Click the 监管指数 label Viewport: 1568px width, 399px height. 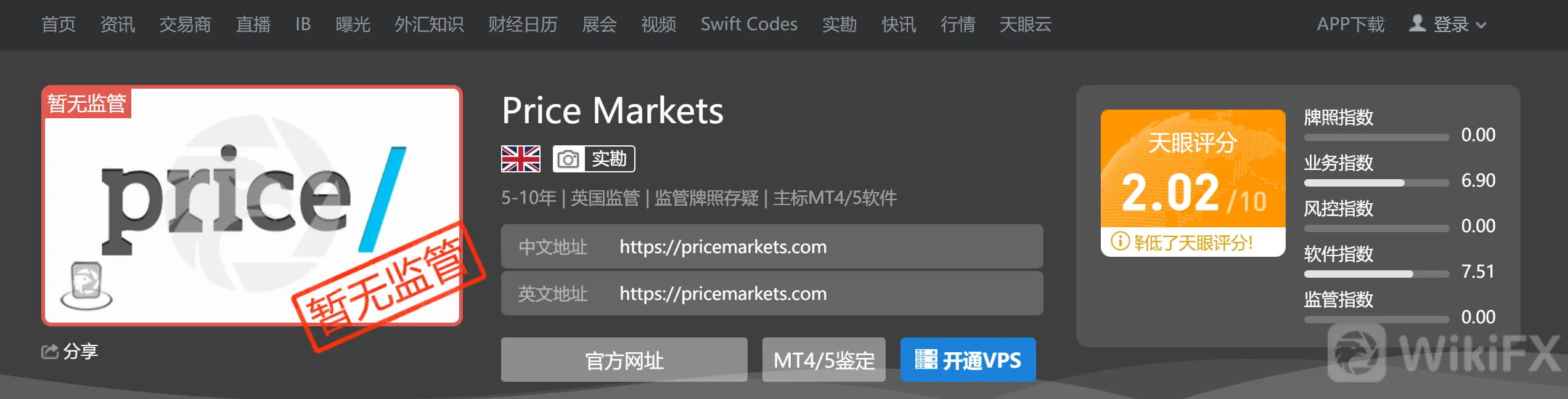1339,299
